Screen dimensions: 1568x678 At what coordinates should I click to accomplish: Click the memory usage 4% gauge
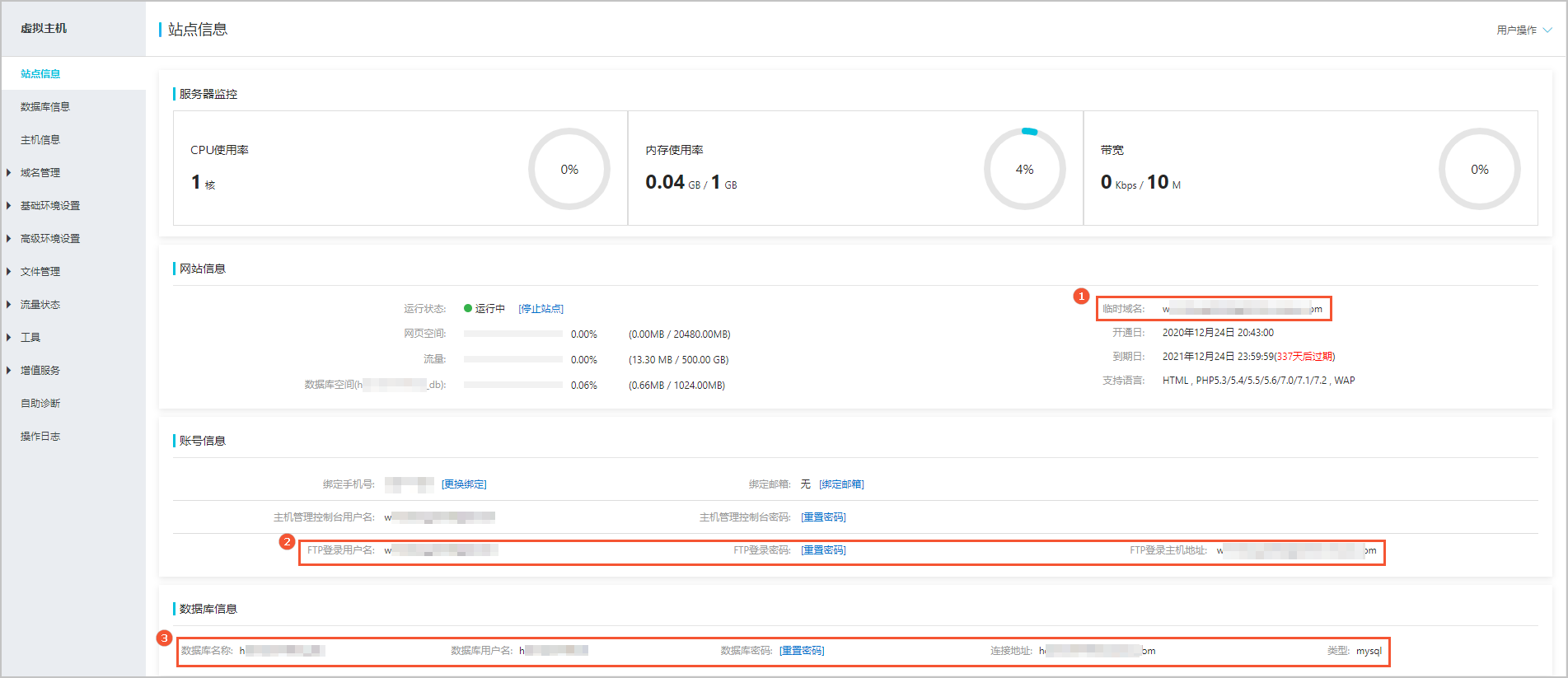pyautogui.click(x=1024, y=169)
